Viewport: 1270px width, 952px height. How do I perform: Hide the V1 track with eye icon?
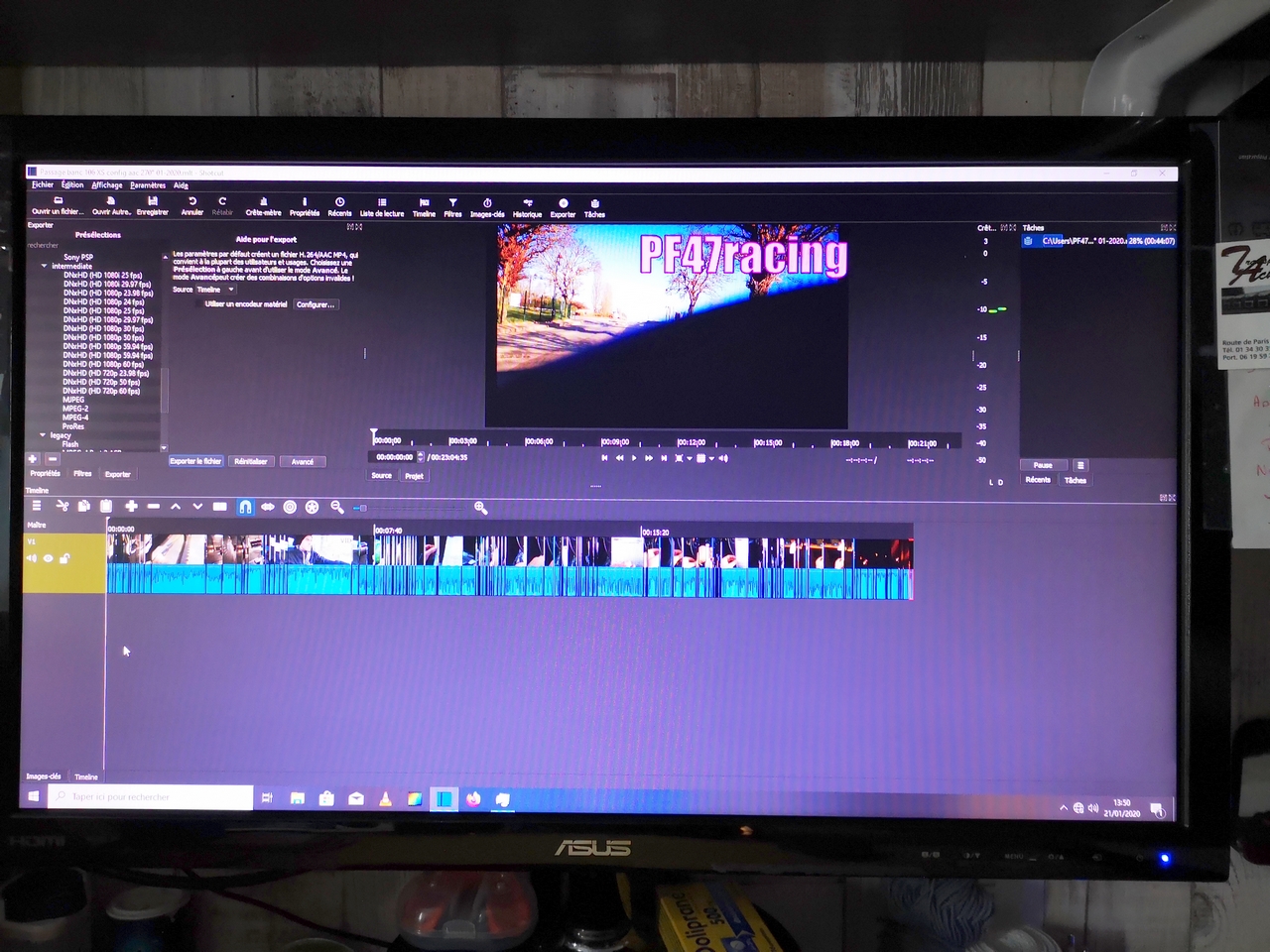(48, 558)
